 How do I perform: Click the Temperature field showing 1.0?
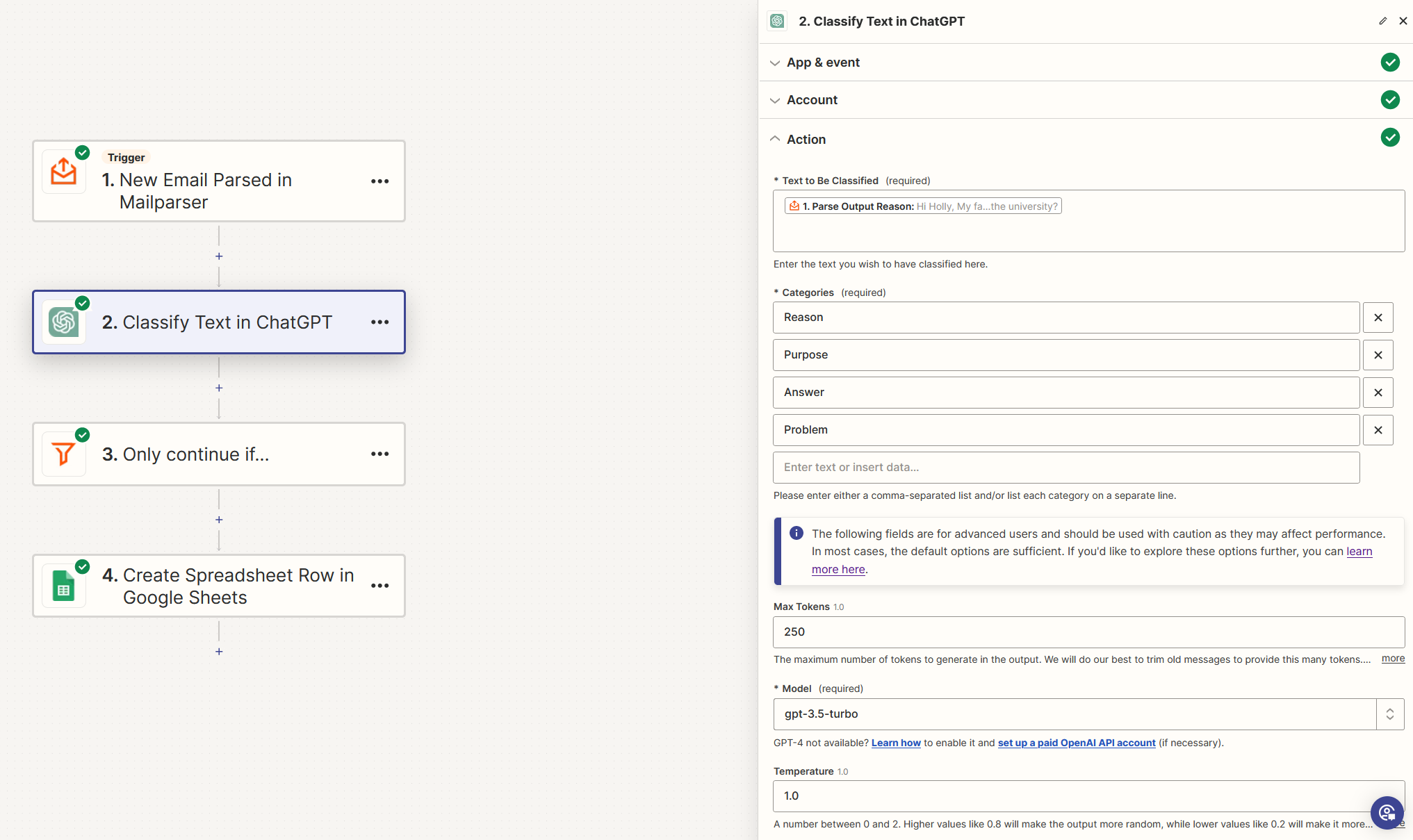point(1088,796)
